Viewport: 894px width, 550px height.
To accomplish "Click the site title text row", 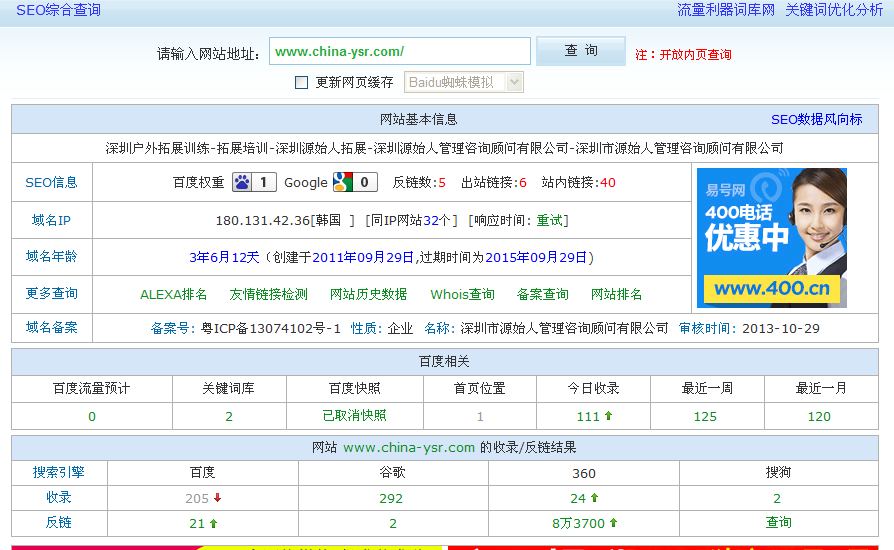I will click(x=444, y=148).
